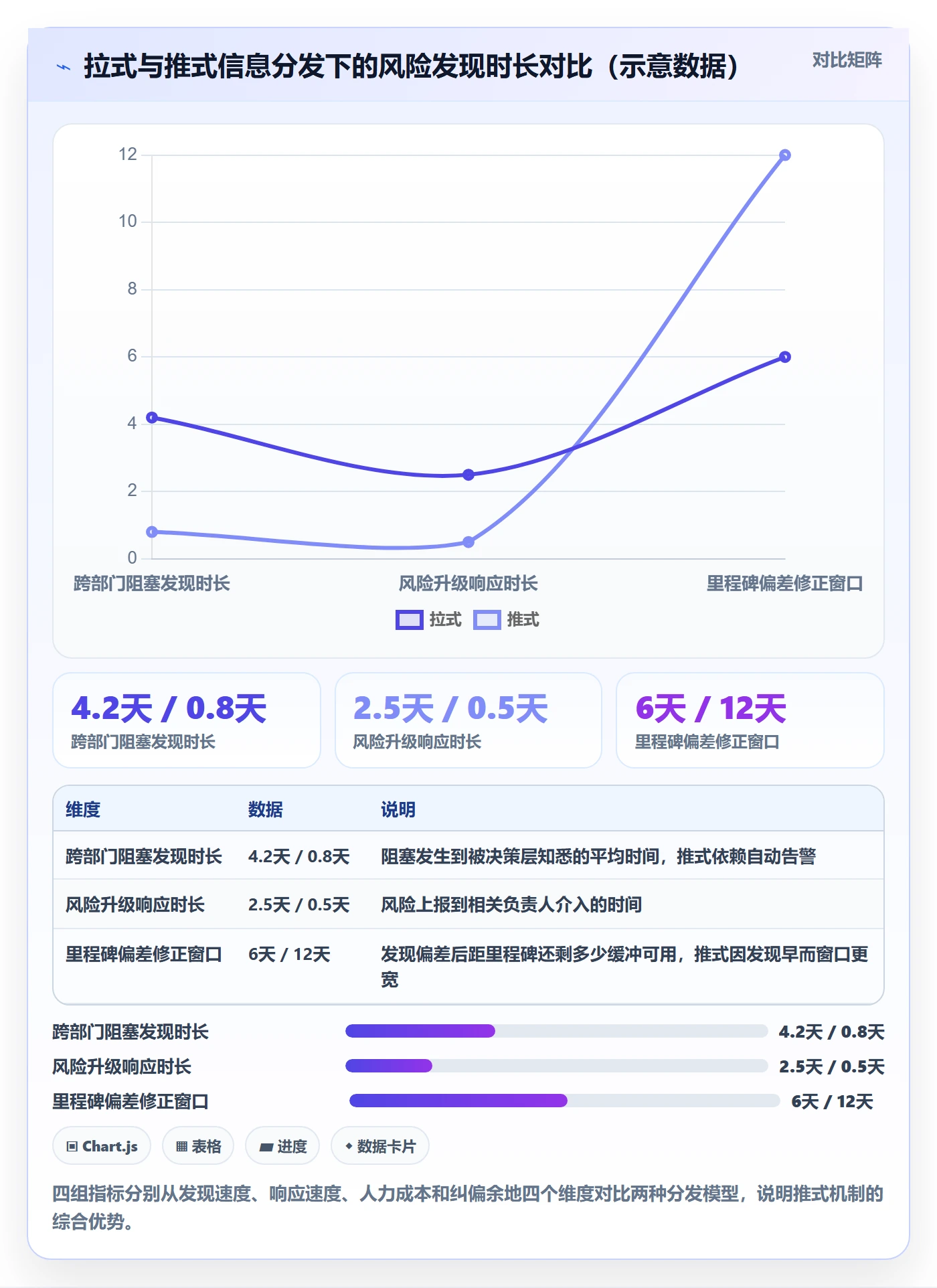Click the diamond icon in 数据卡片 chip

tap(349, 1146)
